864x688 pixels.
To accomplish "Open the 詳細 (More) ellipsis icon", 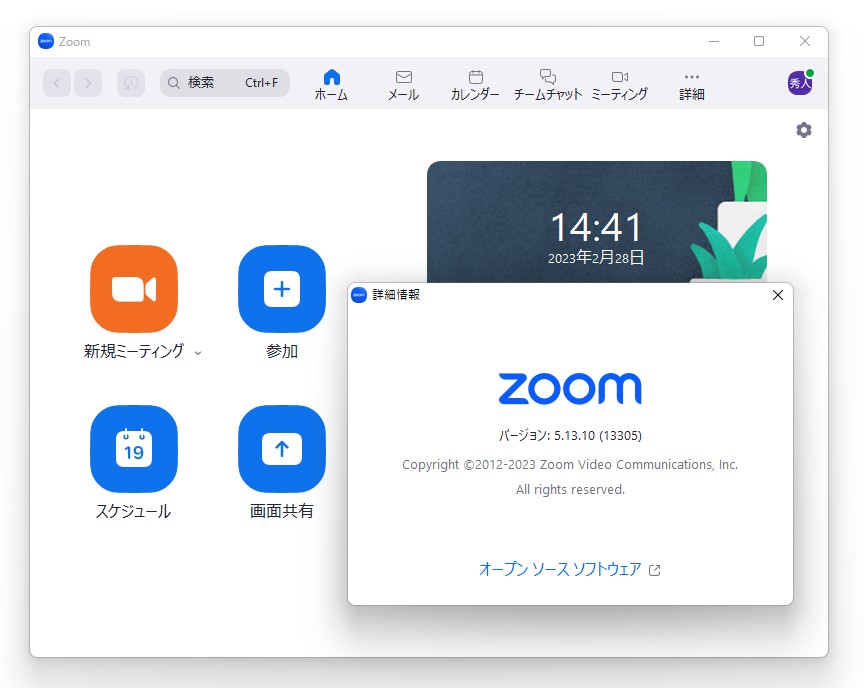I will tap(691, 83).
